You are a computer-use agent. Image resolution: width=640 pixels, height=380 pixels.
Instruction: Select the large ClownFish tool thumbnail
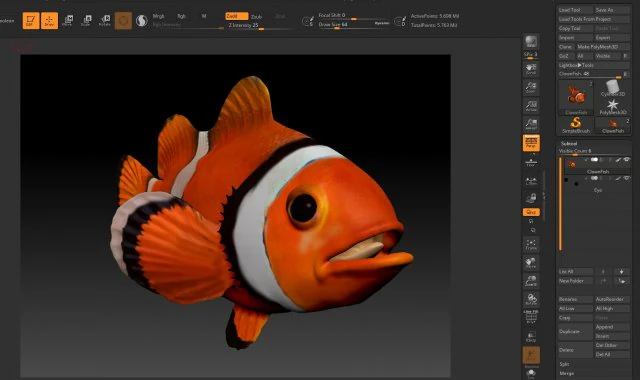576,98
